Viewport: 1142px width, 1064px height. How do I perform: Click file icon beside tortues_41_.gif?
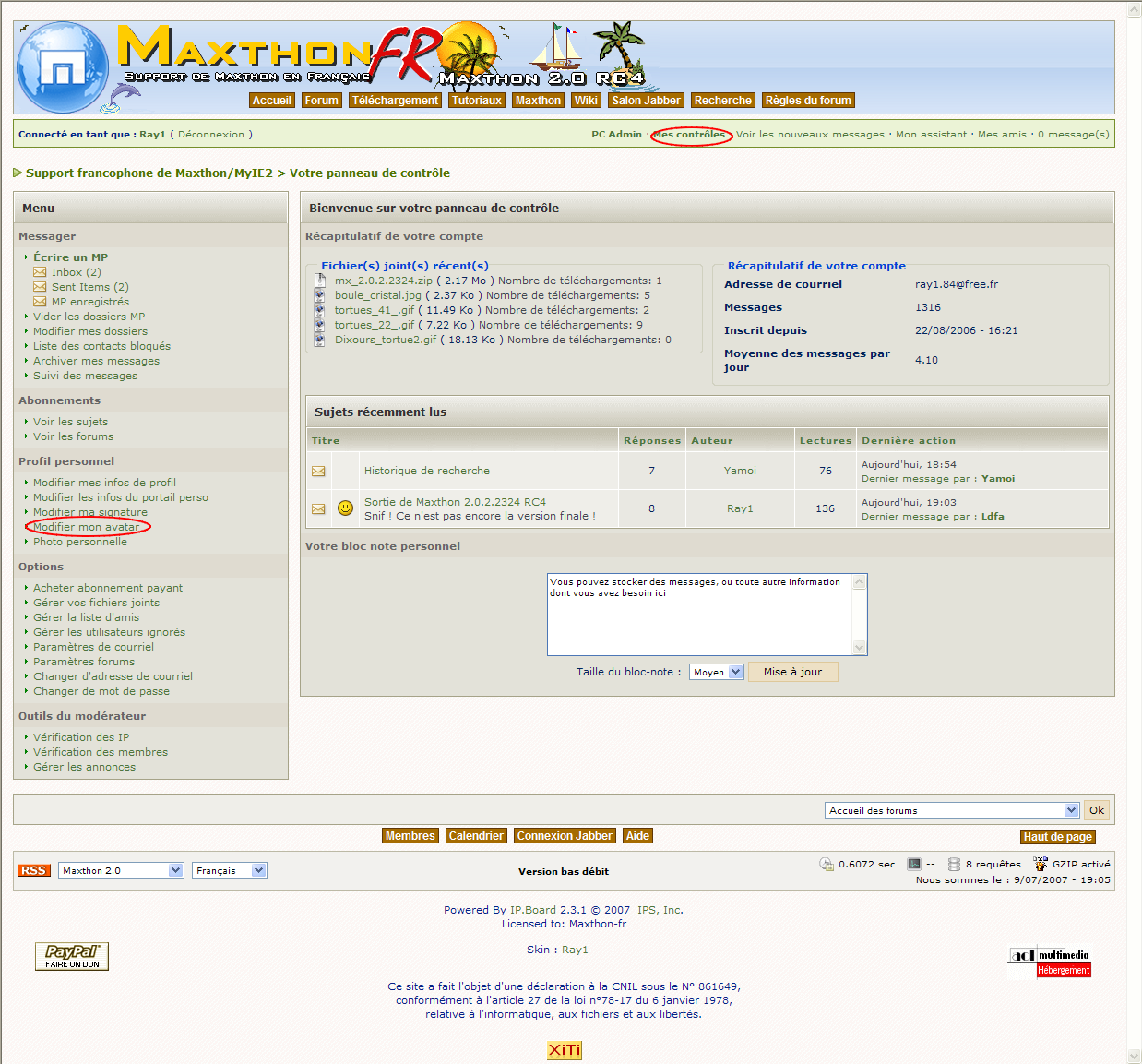[x=319, y=310]
